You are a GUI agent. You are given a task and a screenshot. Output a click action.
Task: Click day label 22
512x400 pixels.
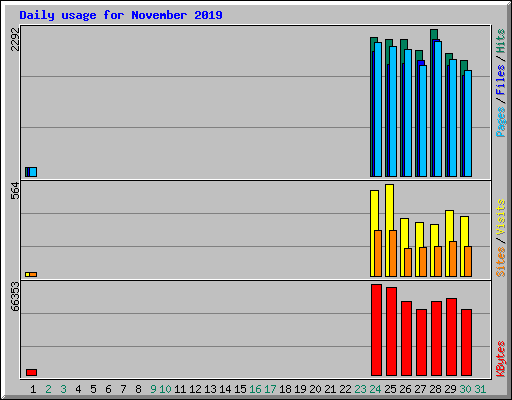[345, 389]
